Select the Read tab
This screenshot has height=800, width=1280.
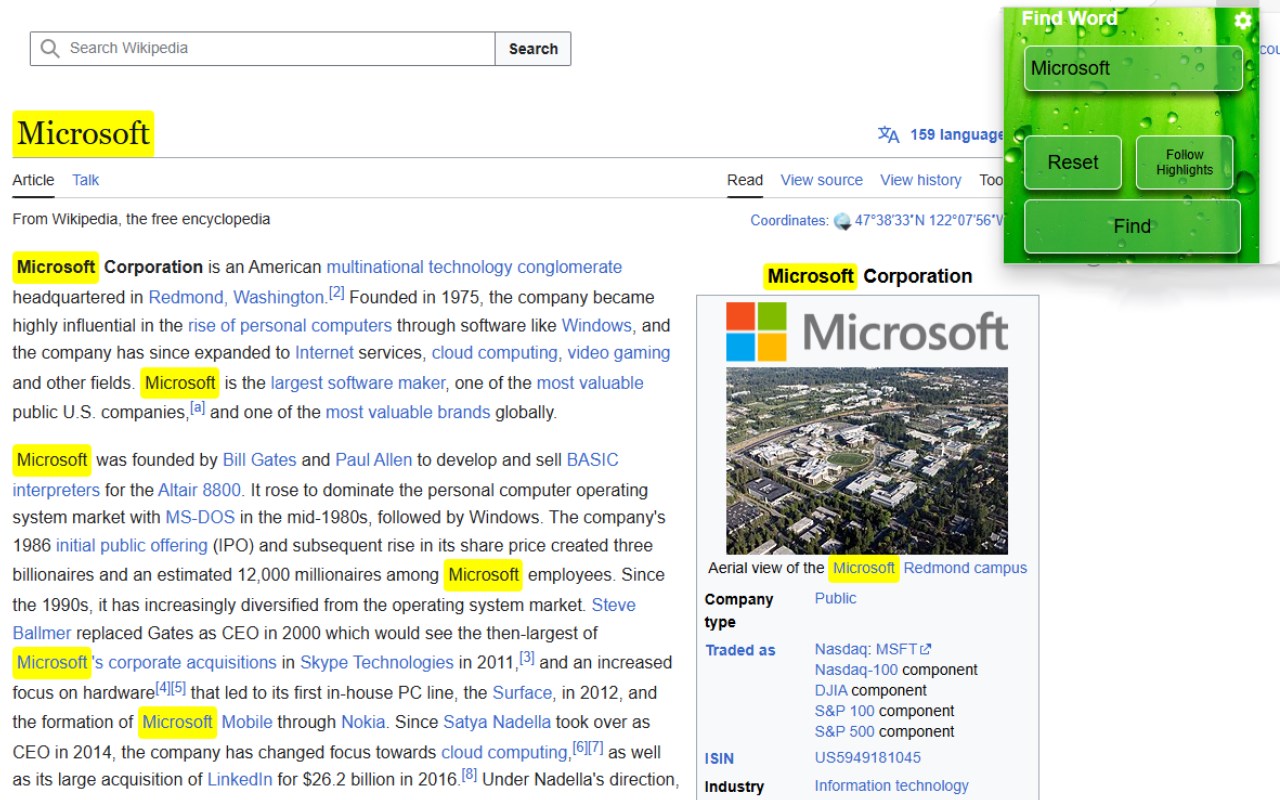point(745,180)
